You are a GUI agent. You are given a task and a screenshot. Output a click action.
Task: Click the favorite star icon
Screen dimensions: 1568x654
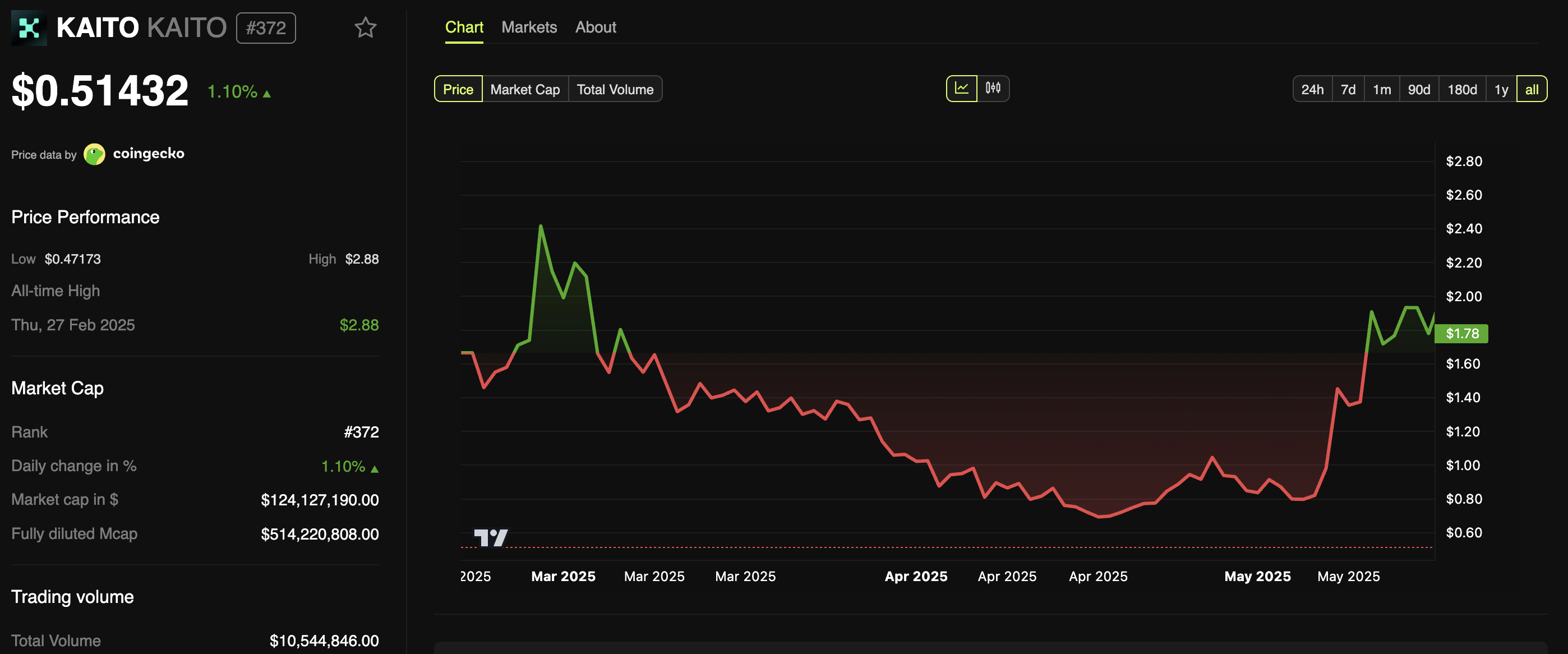(365, 28)
